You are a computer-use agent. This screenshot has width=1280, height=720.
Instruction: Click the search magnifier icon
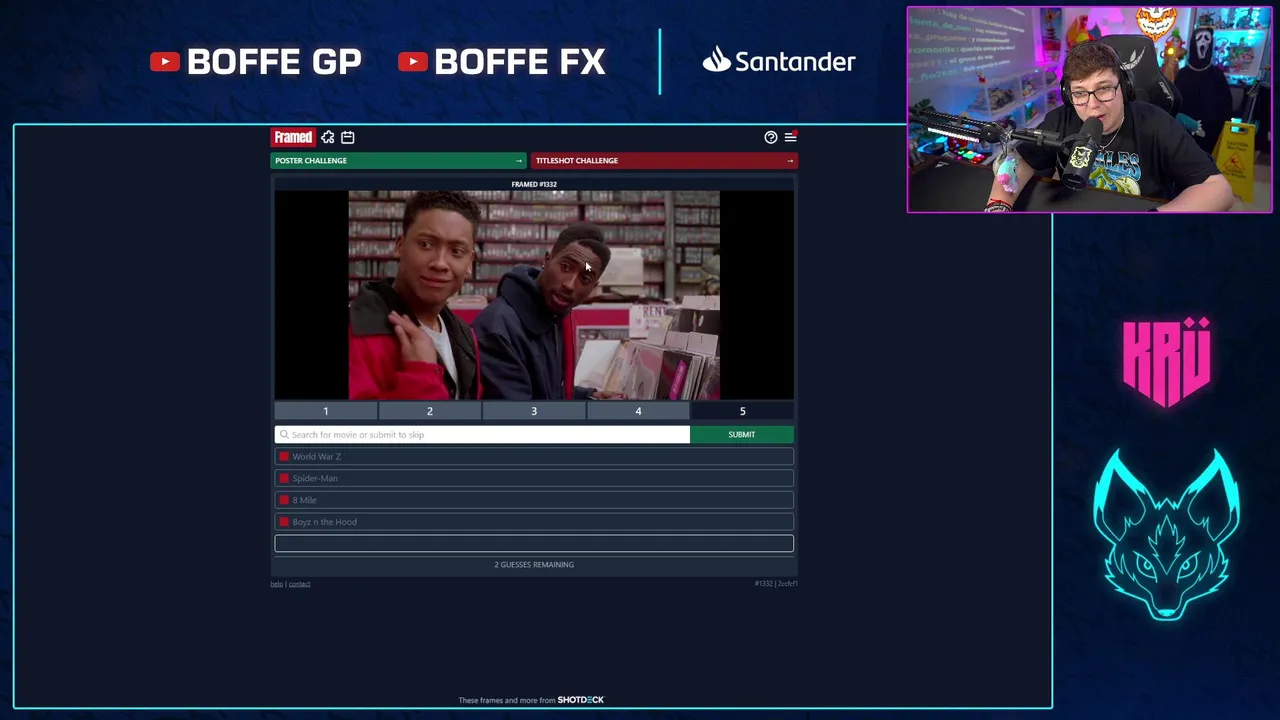click(284, 434)
